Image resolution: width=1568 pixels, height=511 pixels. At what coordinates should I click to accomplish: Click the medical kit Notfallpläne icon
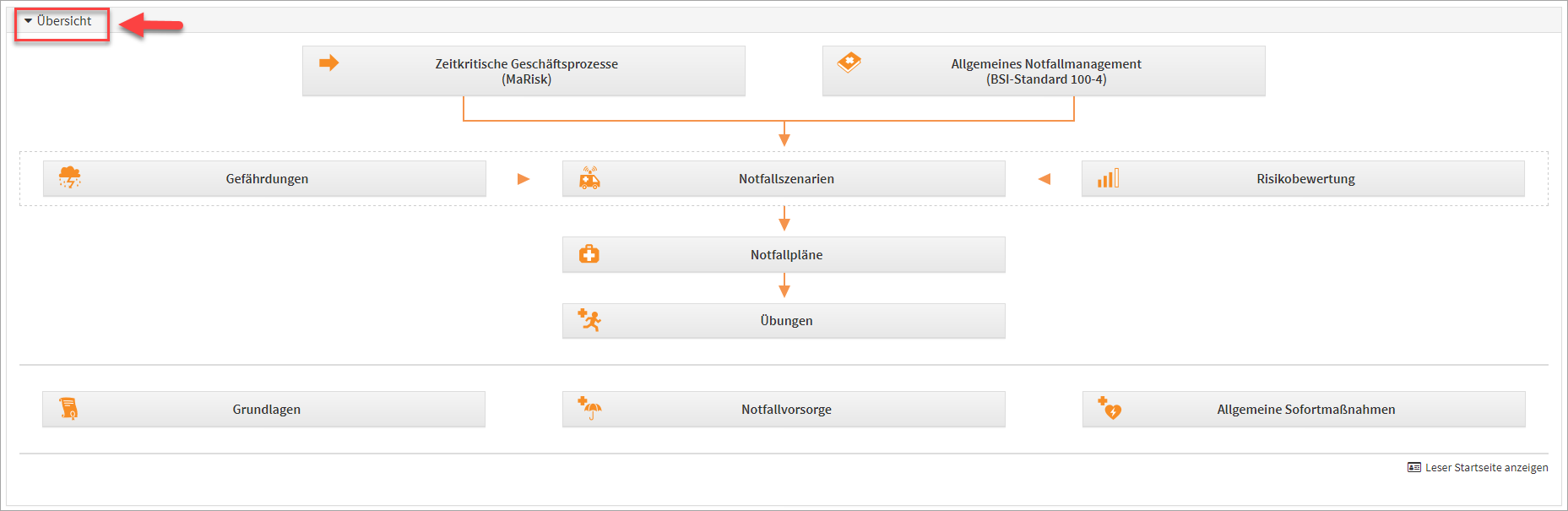click(589, 254)
